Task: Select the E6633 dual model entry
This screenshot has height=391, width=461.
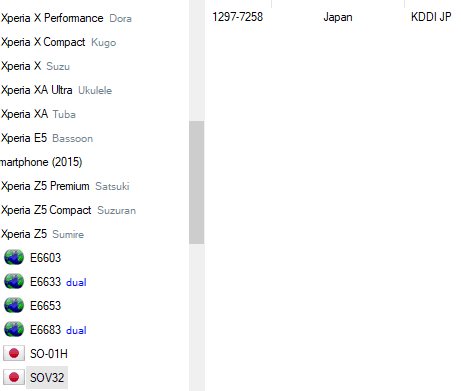Action: pyautogui.click(x=58, y=282)
